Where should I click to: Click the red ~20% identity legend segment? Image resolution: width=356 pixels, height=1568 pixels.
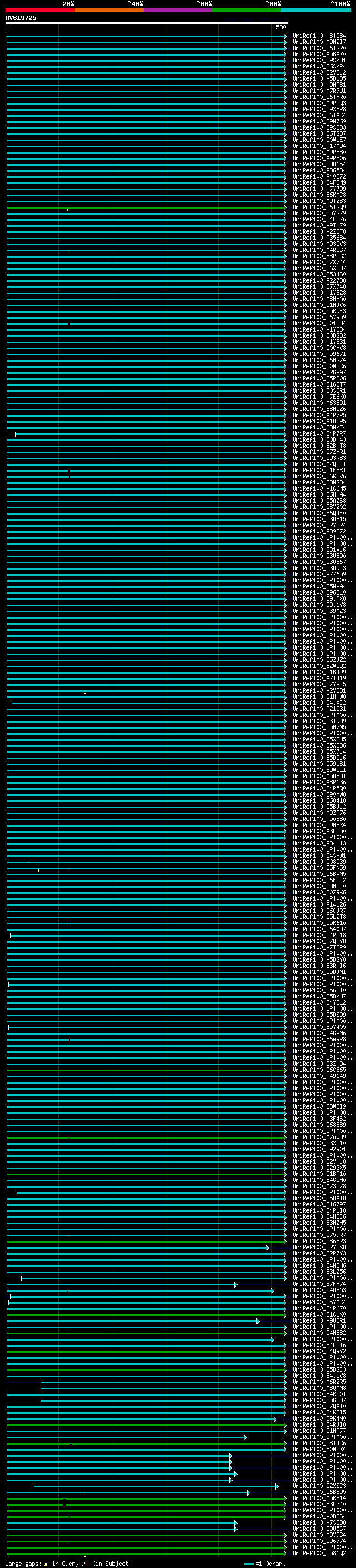tap(40, 10)
